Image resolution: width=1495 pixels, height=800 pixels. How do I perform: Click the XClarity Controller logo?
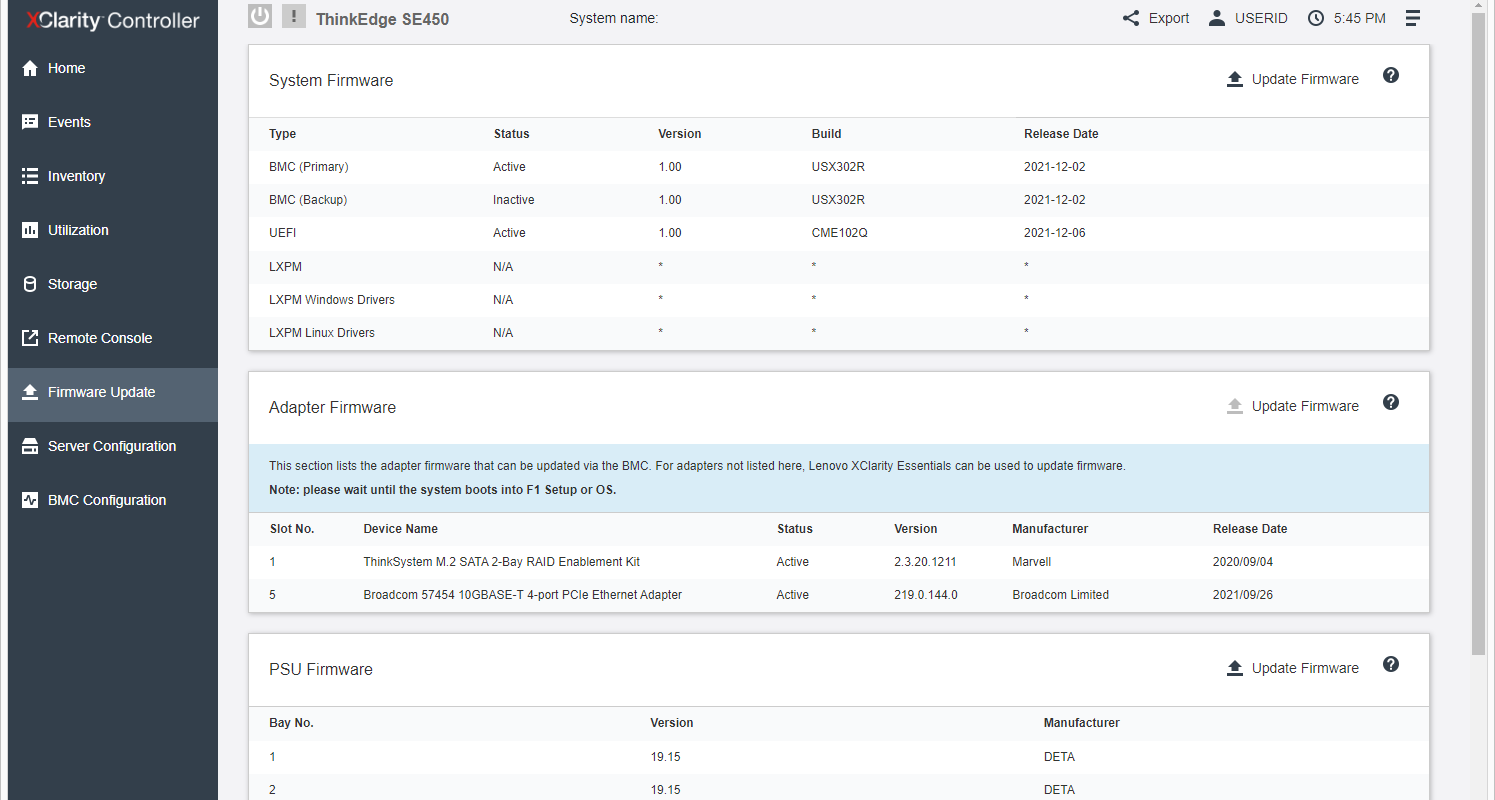coord(112,20)
